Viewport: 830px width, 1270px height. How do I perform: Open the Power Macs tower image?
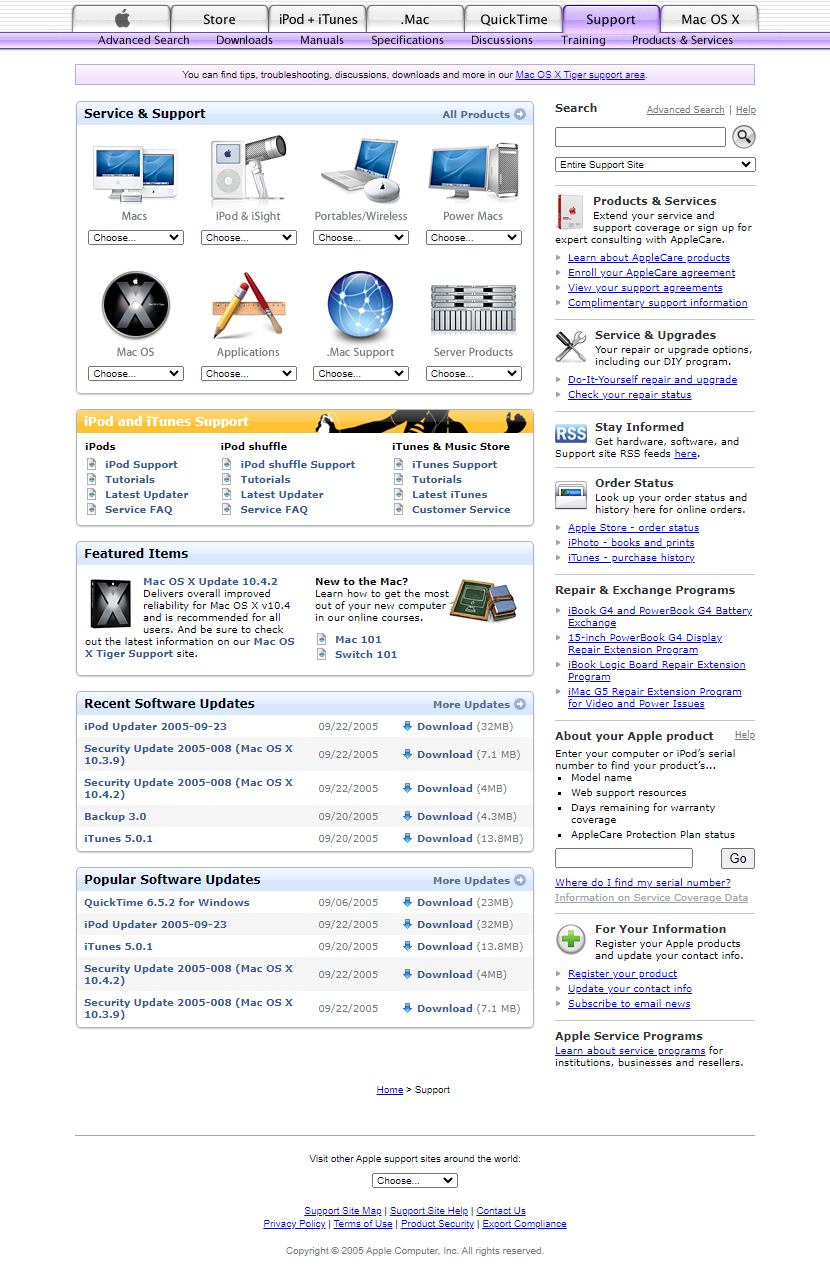[x=473, y=173]
